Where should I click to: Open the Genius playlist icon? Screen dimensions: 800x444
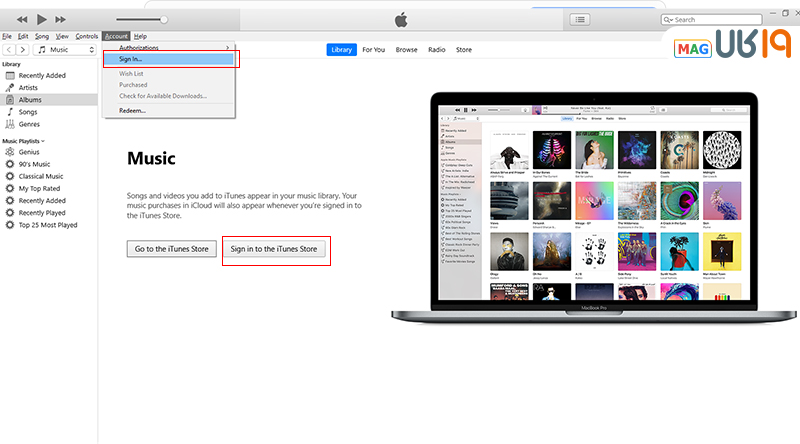pyautogui.click(x=10, y=152)
